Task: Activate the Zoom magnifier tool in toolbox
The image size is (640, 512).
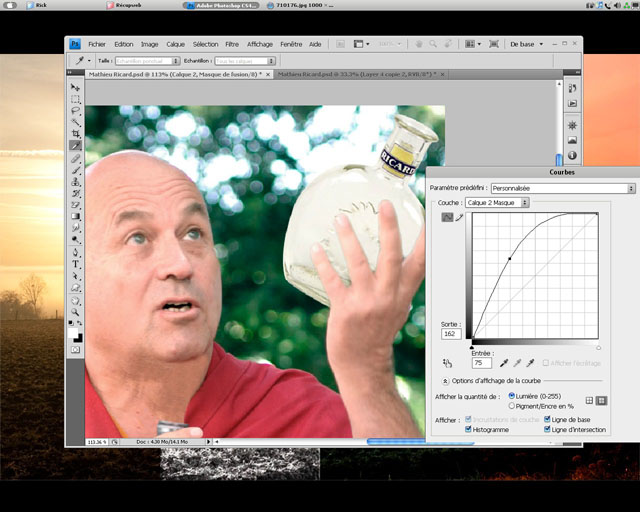Action: pyautogui.click(x=75, y=311)
